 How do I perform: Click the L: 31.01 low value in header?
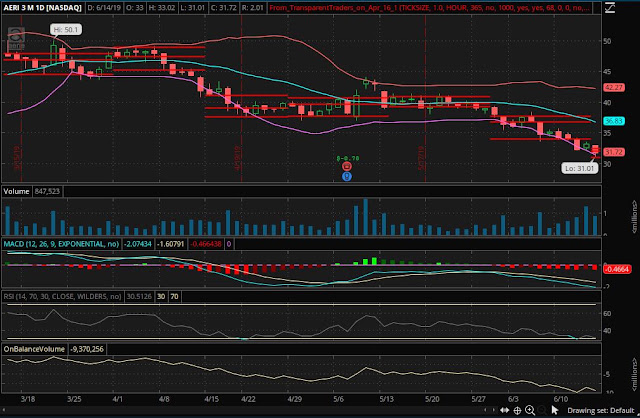193,7
